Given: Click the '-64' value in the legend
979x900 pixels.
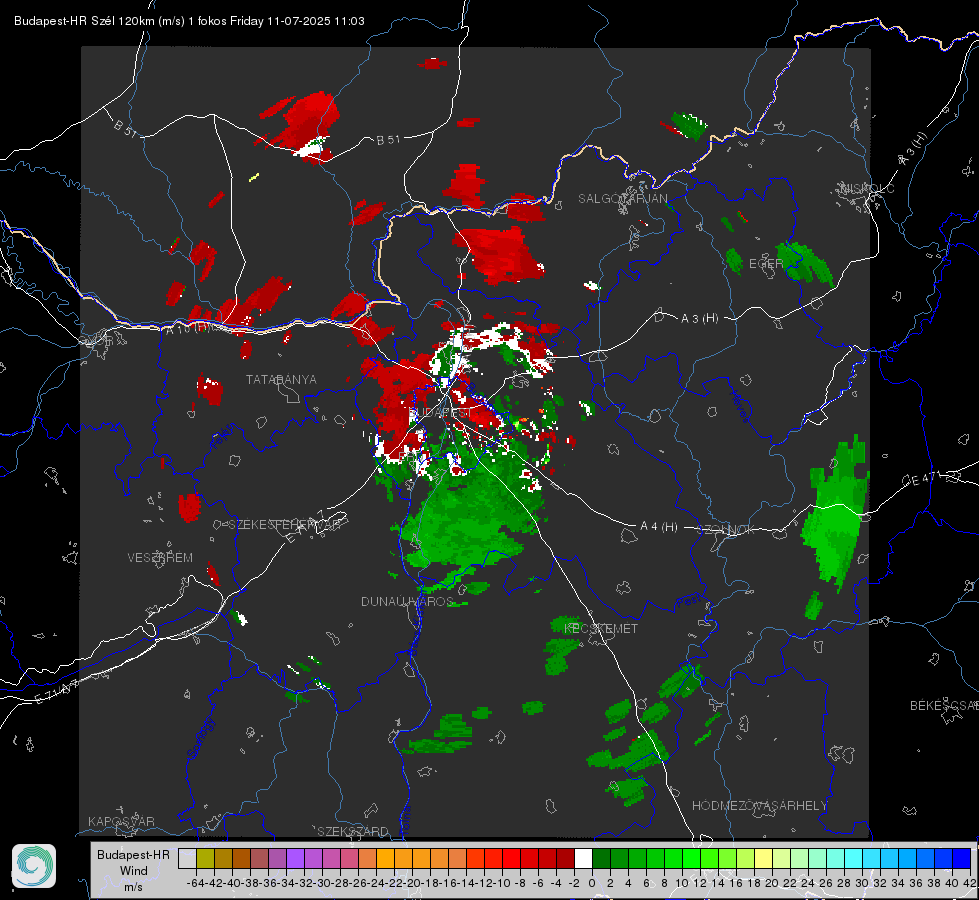Looking at the screenshot, I should coord(195,883).
